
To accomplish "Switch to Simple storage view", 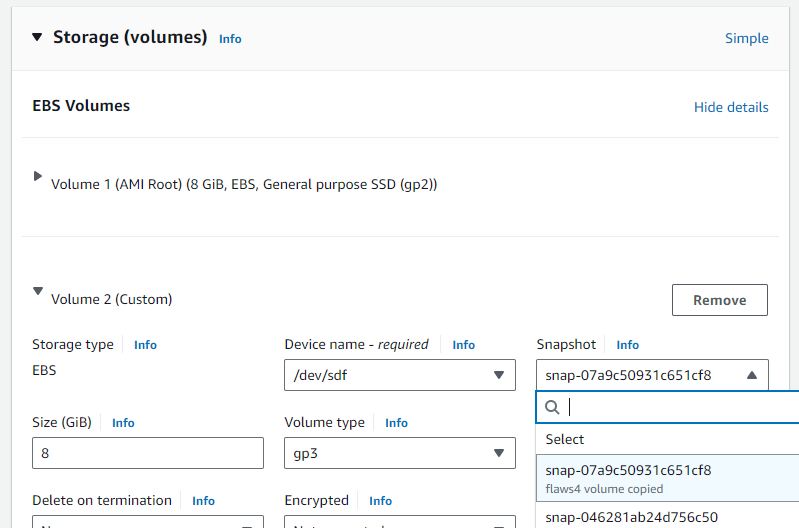I will 746,38.
